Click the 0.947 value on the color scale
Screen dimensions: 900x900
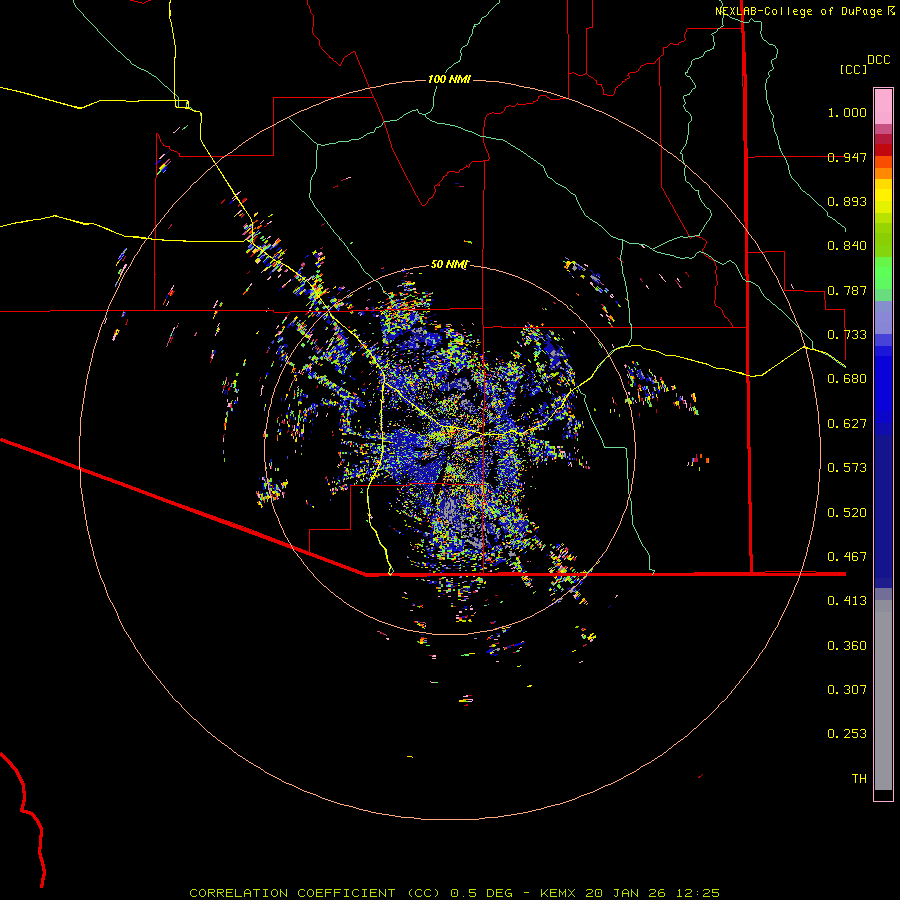click(x=847, y=157)
